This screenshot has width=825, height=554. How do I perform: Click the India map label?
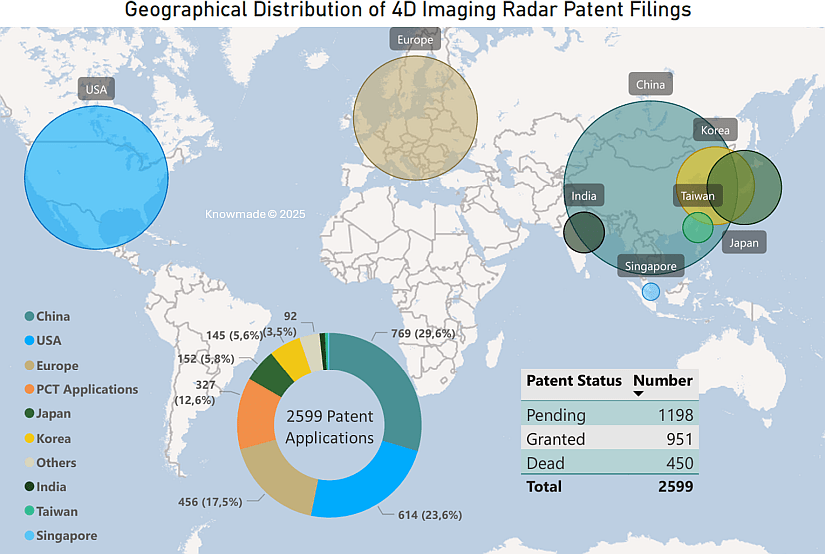click(584, 196)
